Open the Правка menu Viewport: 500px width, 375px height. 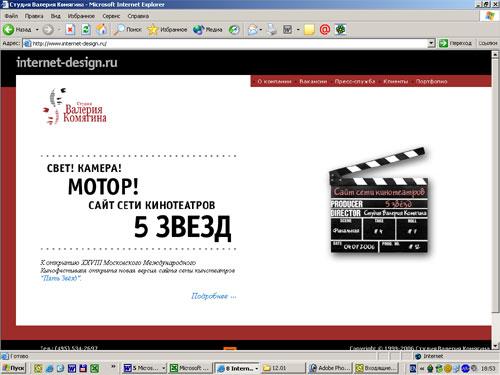tap(34, 16)
